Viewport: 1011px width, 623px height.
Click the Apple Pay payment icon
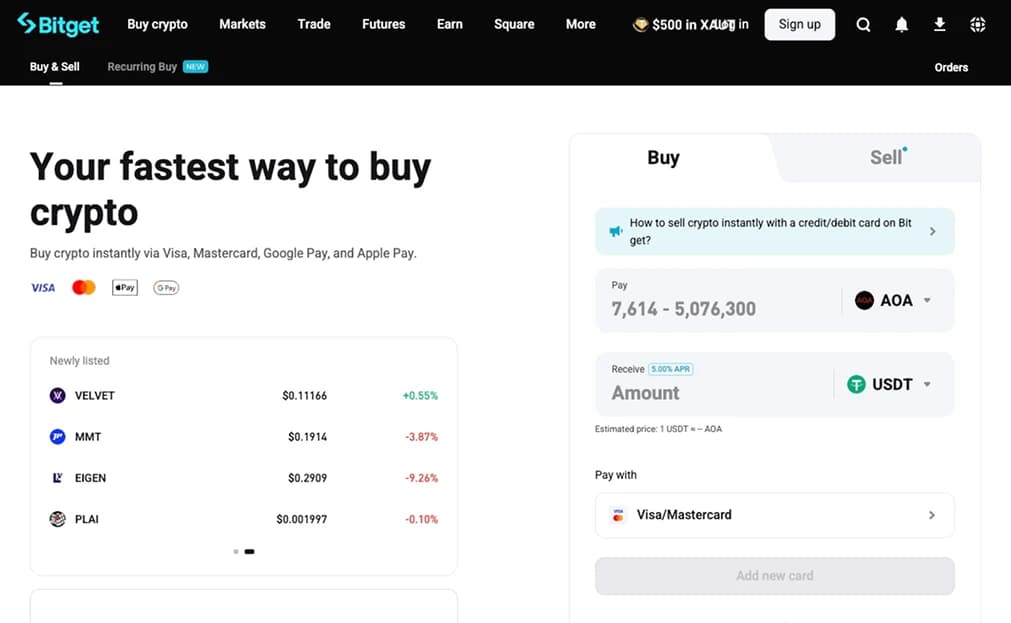(x=124, y=288)
